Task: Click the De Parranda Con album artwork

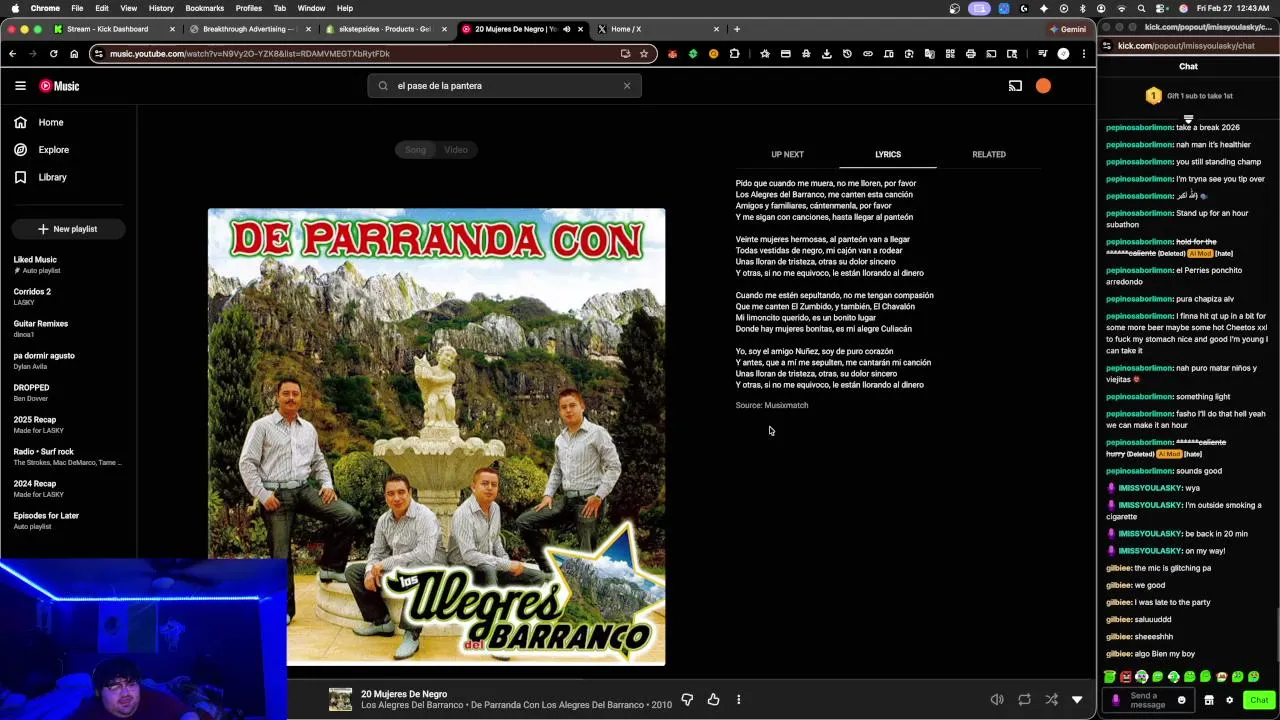Action: [436, 437]
